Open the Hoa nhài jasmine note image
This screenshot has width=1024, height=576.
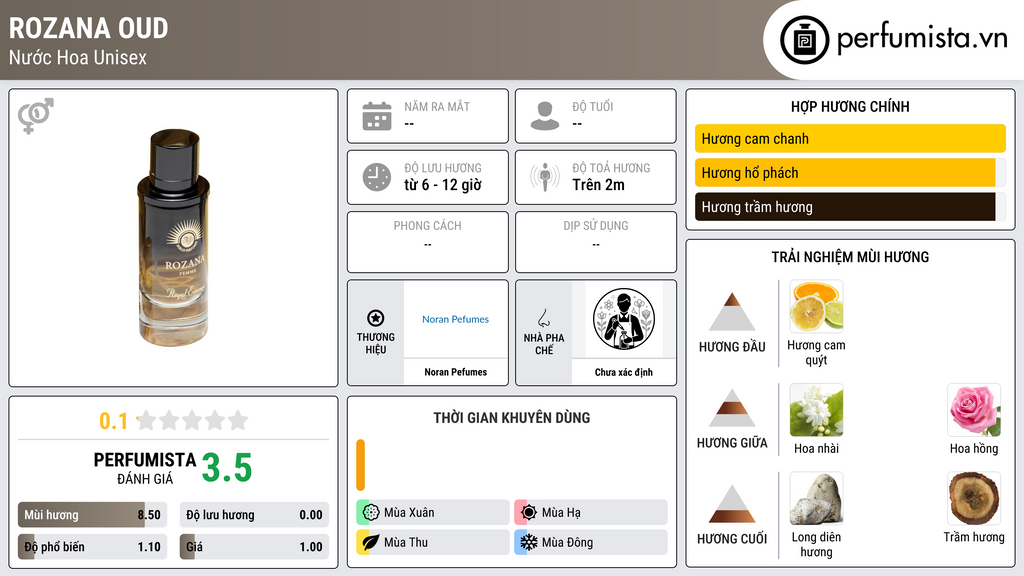(x=816, y=410)
